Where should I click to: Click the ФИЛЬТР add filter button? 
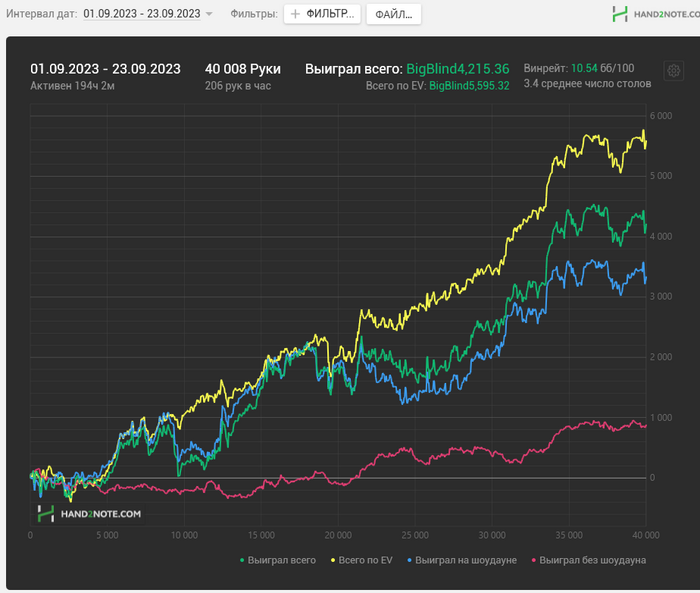[x=322, y=14]
